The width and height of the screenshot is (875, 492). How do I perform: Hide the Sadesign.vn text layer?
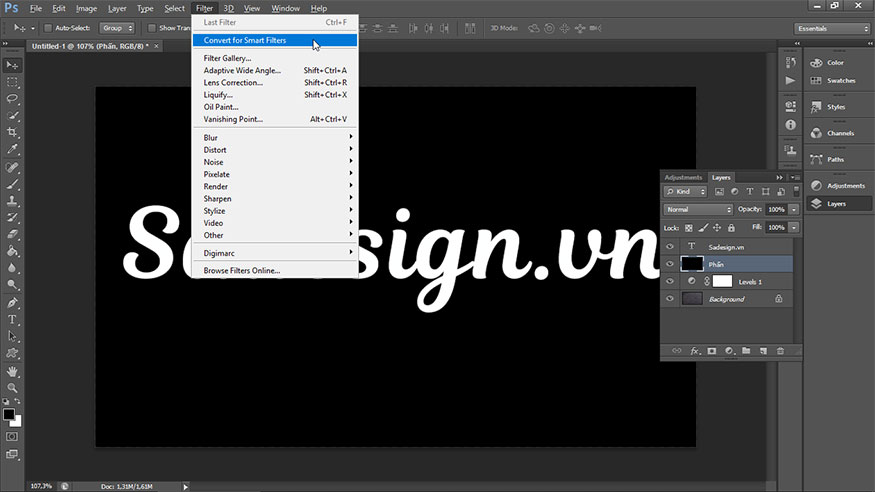[x=670, y=247]
